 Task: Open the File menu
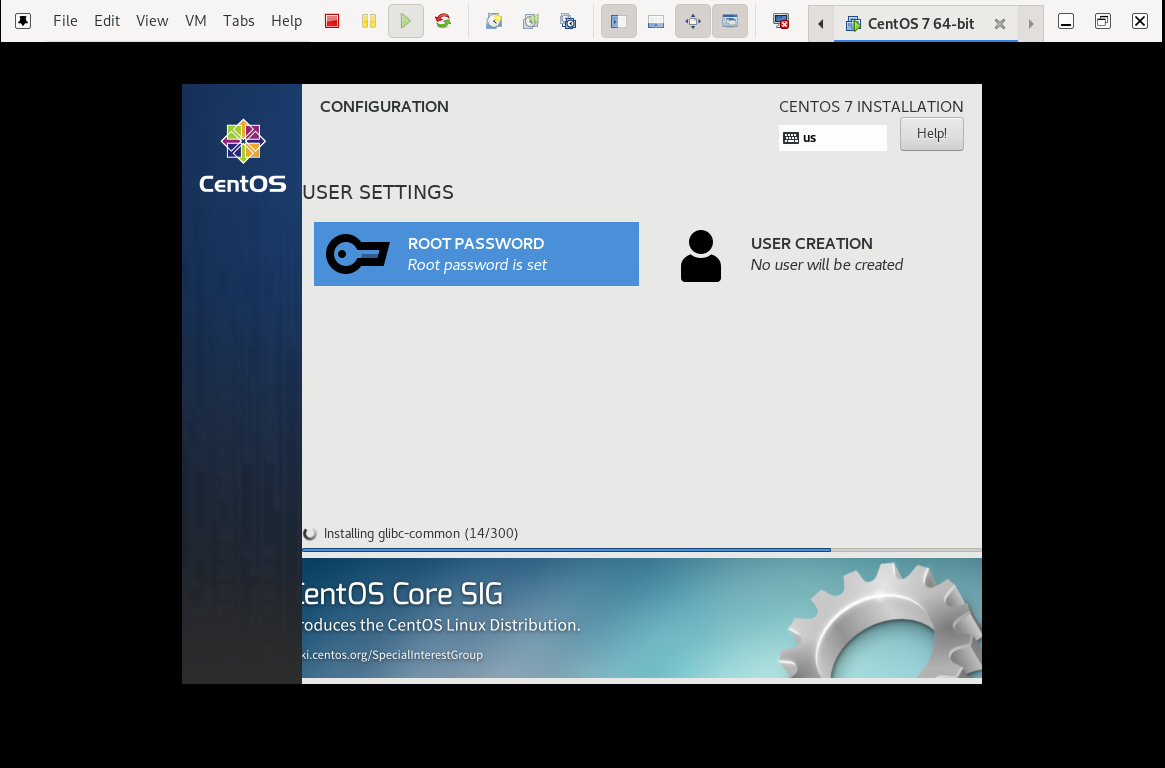(65, 21)
